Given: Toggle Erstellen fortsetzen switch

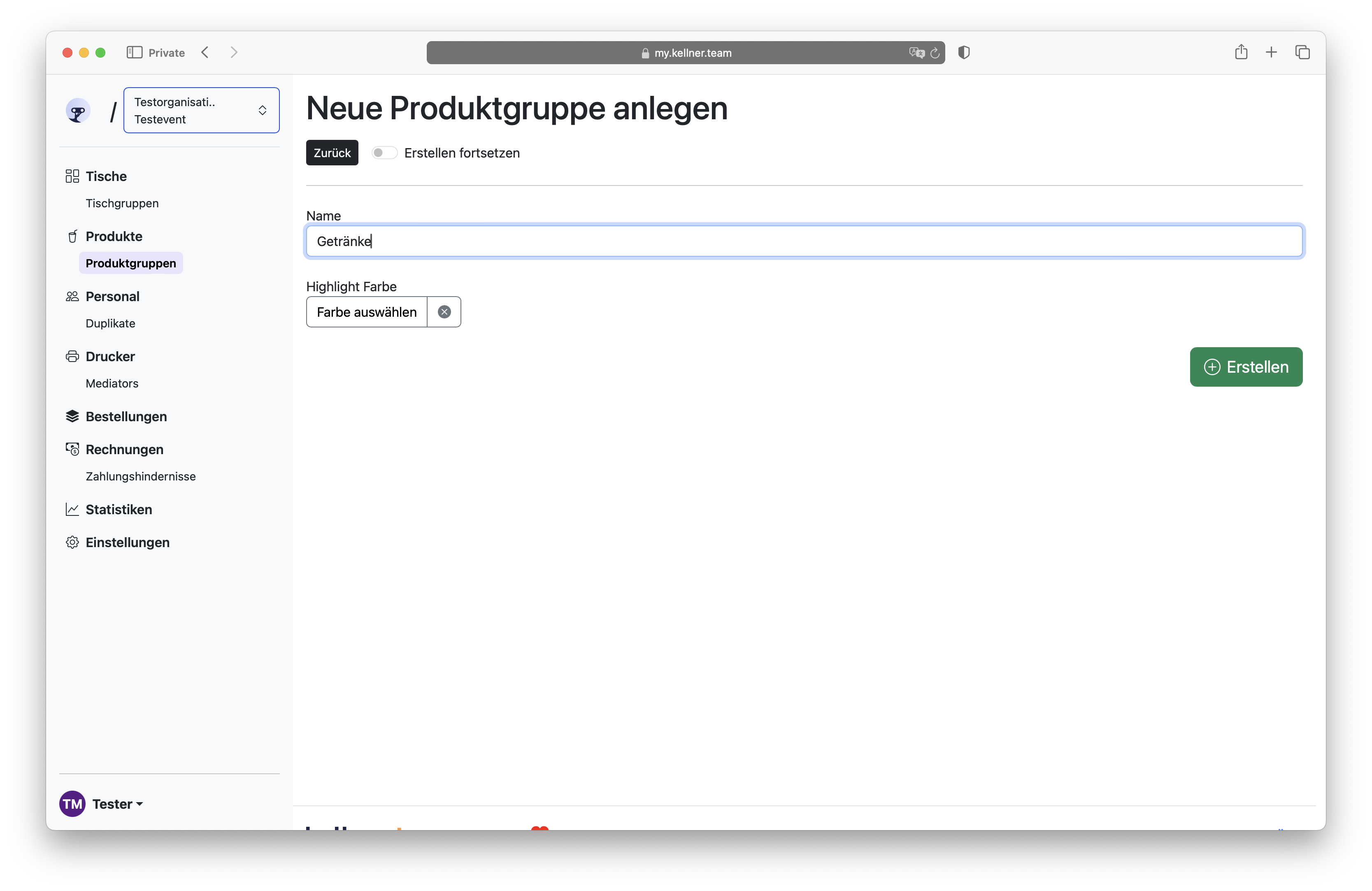Looking at the screenshot, I should pos(384,153).
